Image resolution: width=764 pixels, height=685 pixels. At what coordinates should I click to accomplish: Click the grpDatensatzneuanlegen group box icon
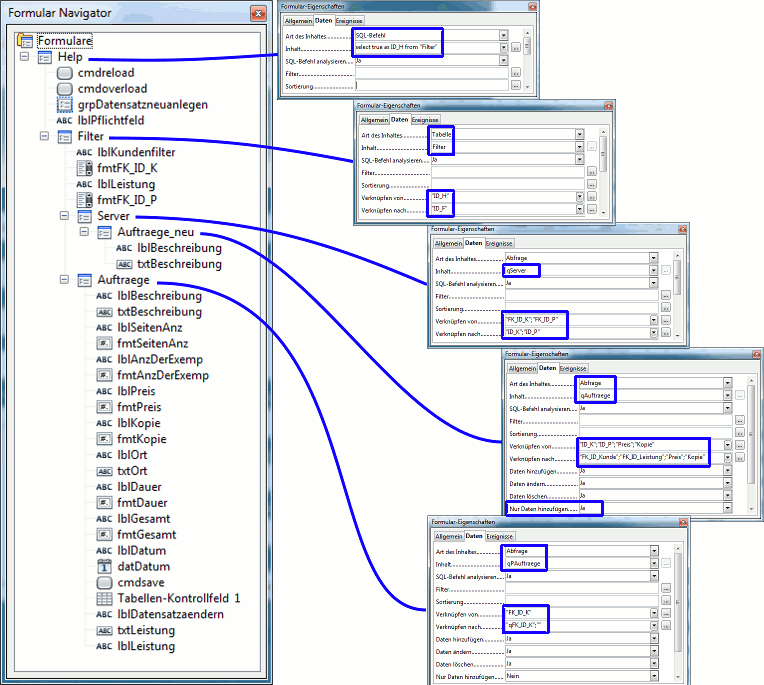click(x=65, y=105)
